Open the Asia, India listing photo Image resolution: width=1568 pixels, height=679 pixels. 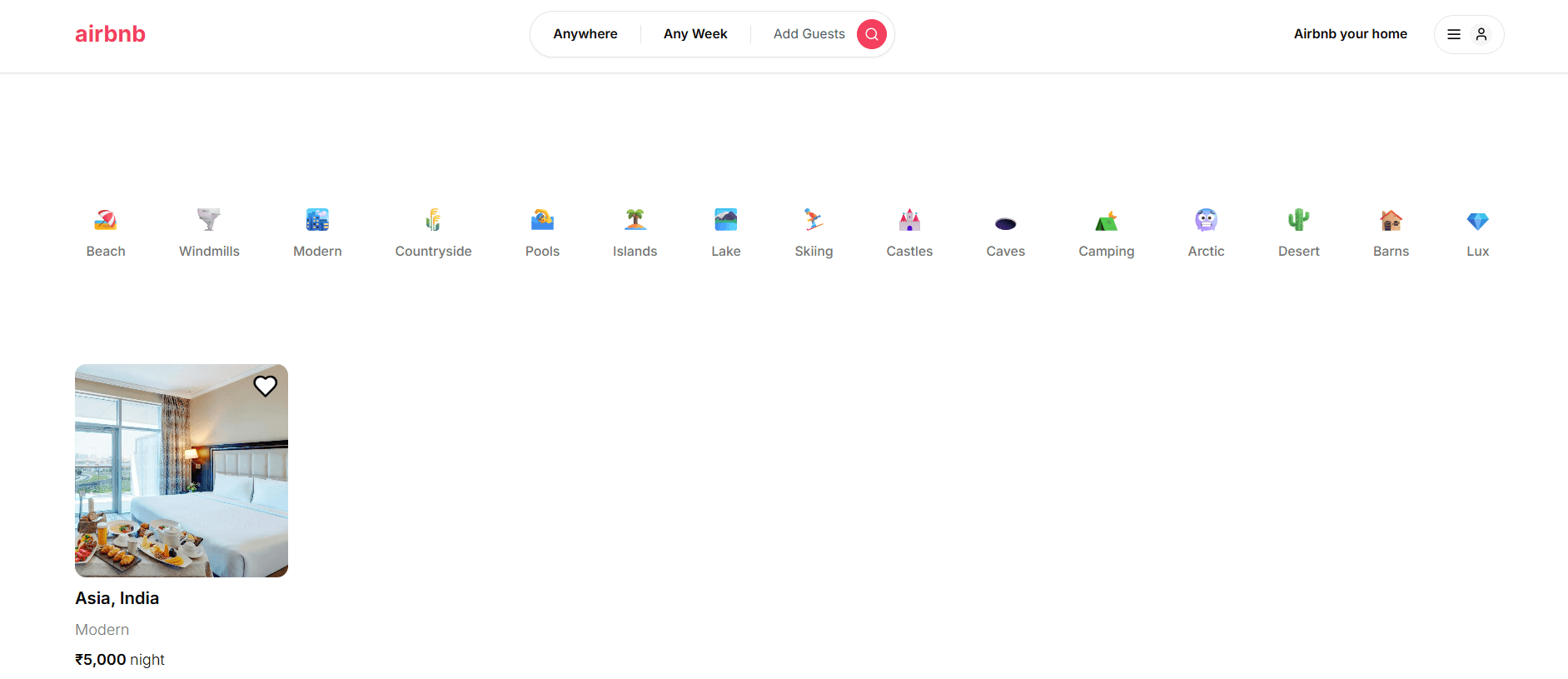click(182, 471)
